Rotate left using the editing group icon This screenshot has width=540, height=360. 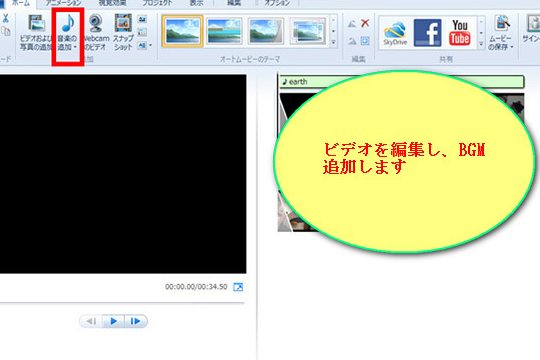point(352,23)
